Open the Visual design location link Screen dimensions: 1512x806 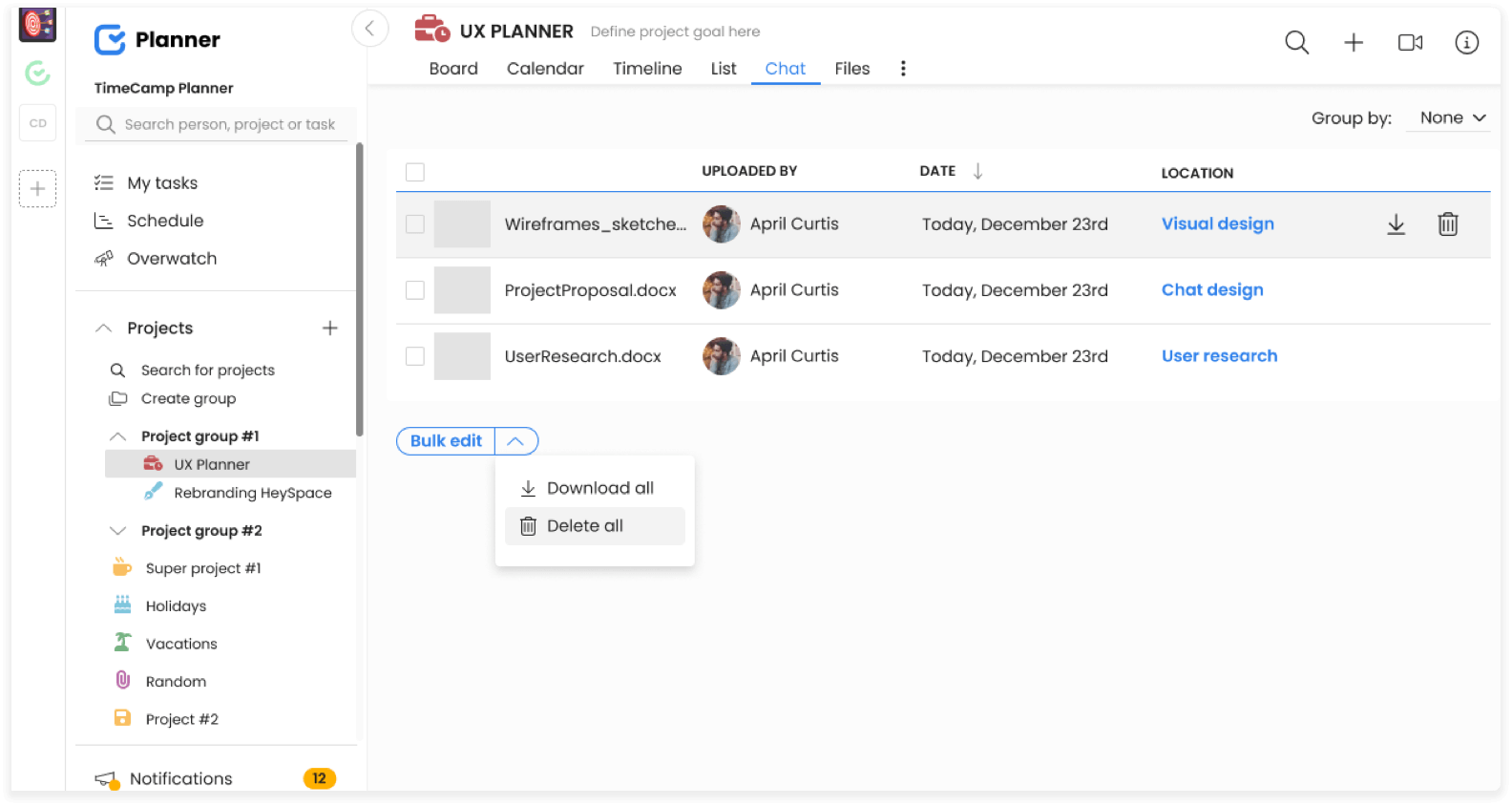click(1218, 223)
